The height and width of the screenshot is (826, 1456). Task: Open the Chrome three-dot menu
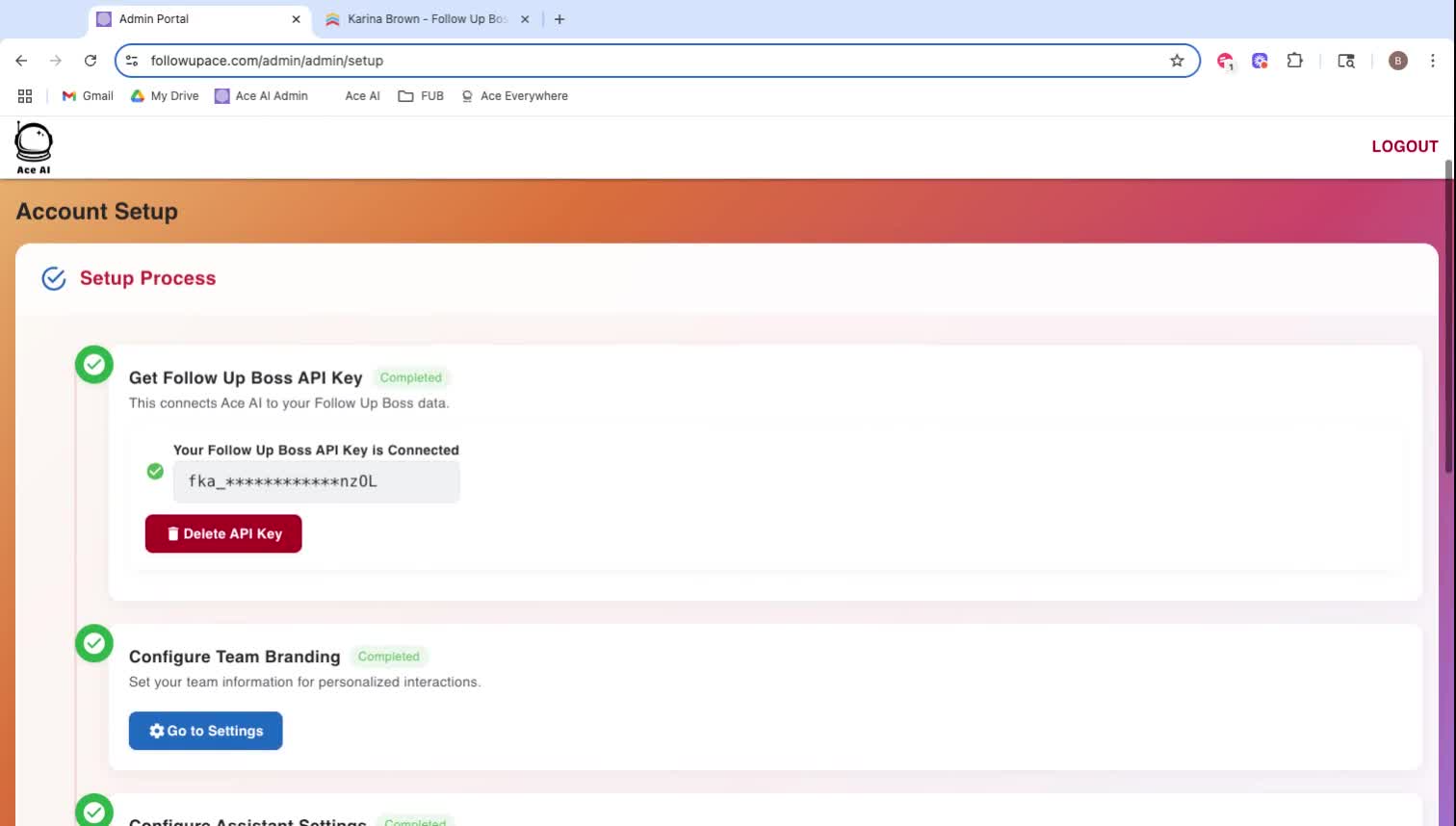[1433, 61]
